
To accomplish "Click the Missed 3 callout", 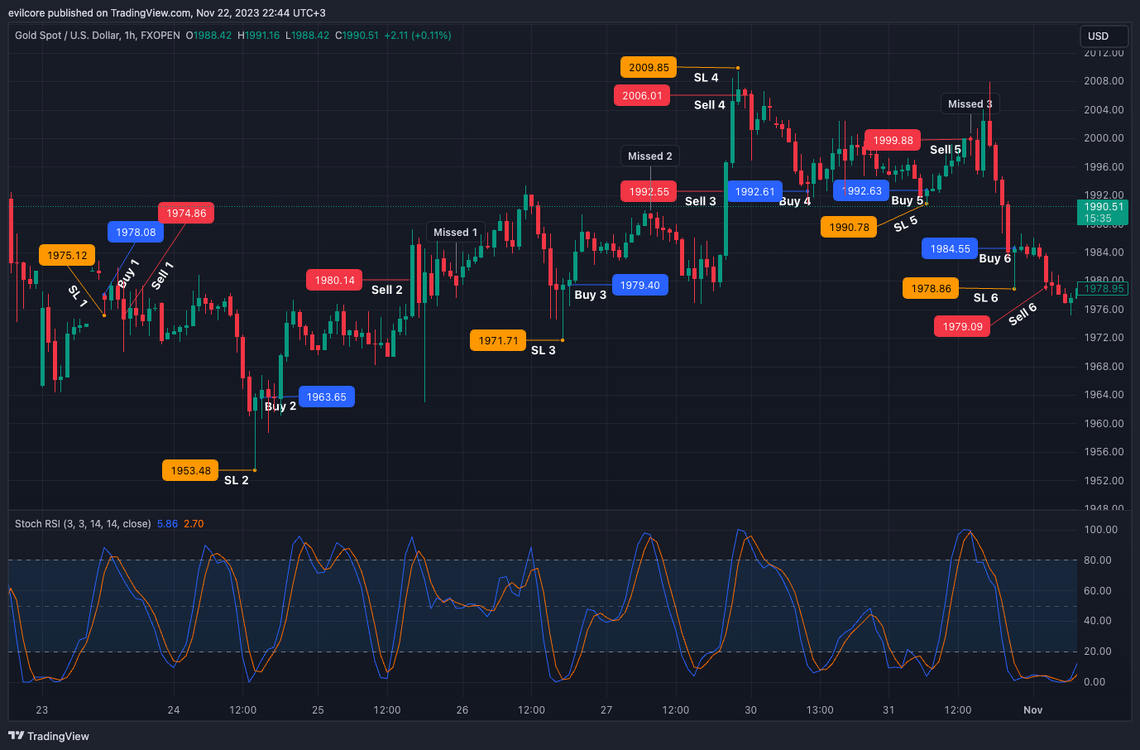I will pyautogui.click(x=970, y=104).
